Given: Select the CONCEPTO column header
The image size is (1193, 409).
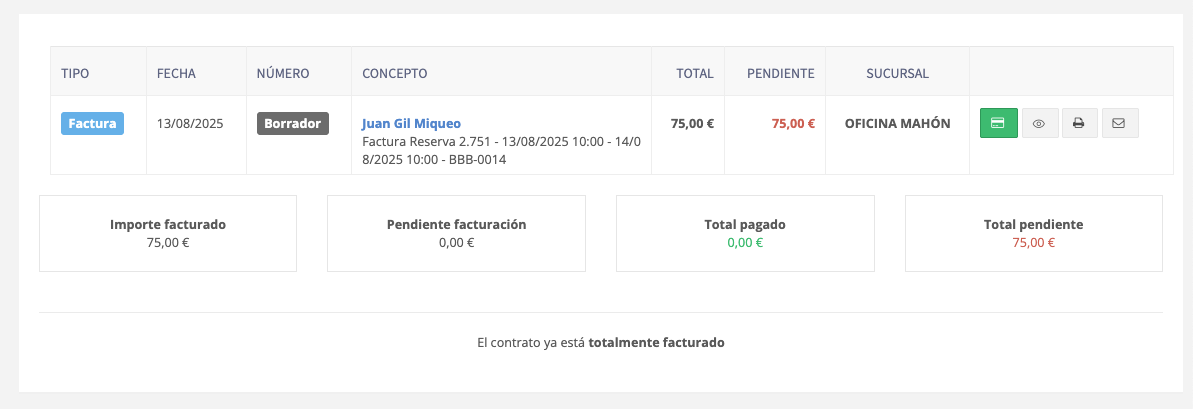Looking at the screenshot, I should click(394, 74).
